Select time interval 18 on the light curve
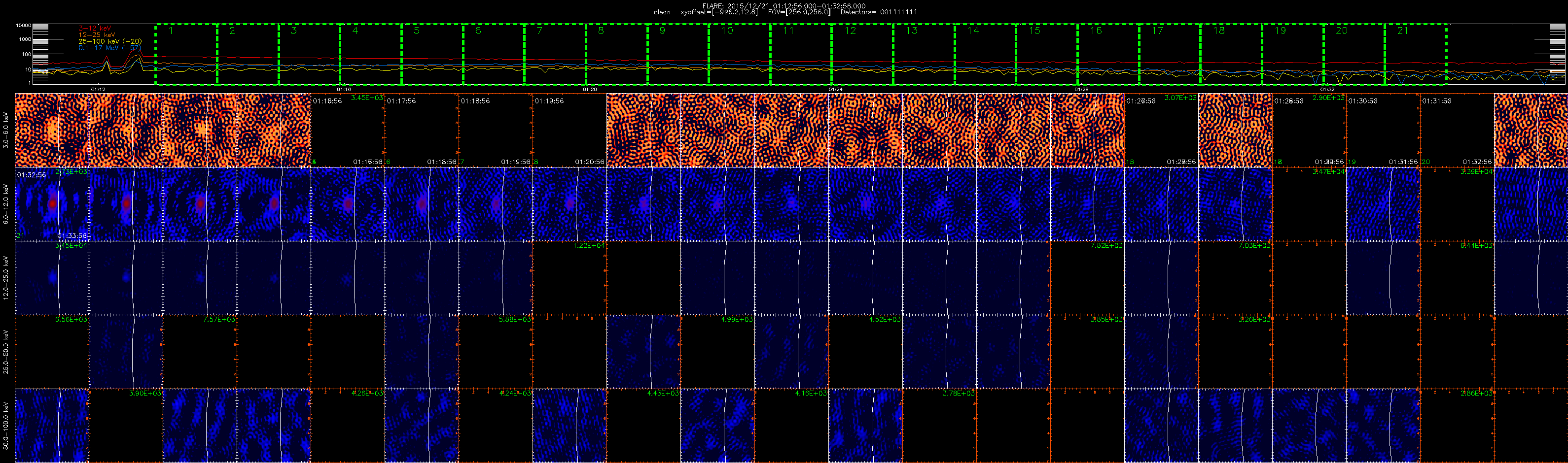 point(1231,55)
